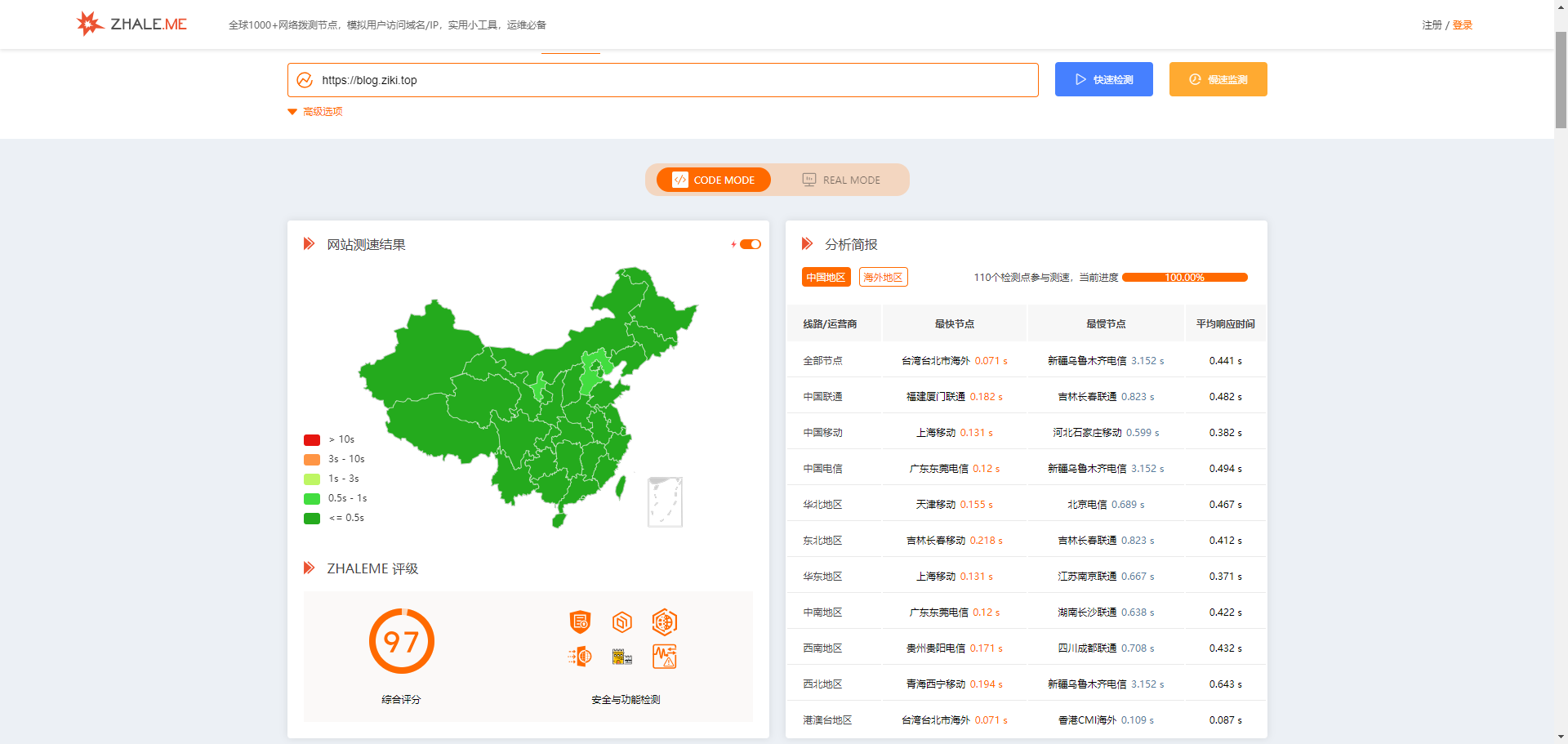Select the 中国联通 row label
This screenshot has width=1568, height=744.
(x=822, y=396)
